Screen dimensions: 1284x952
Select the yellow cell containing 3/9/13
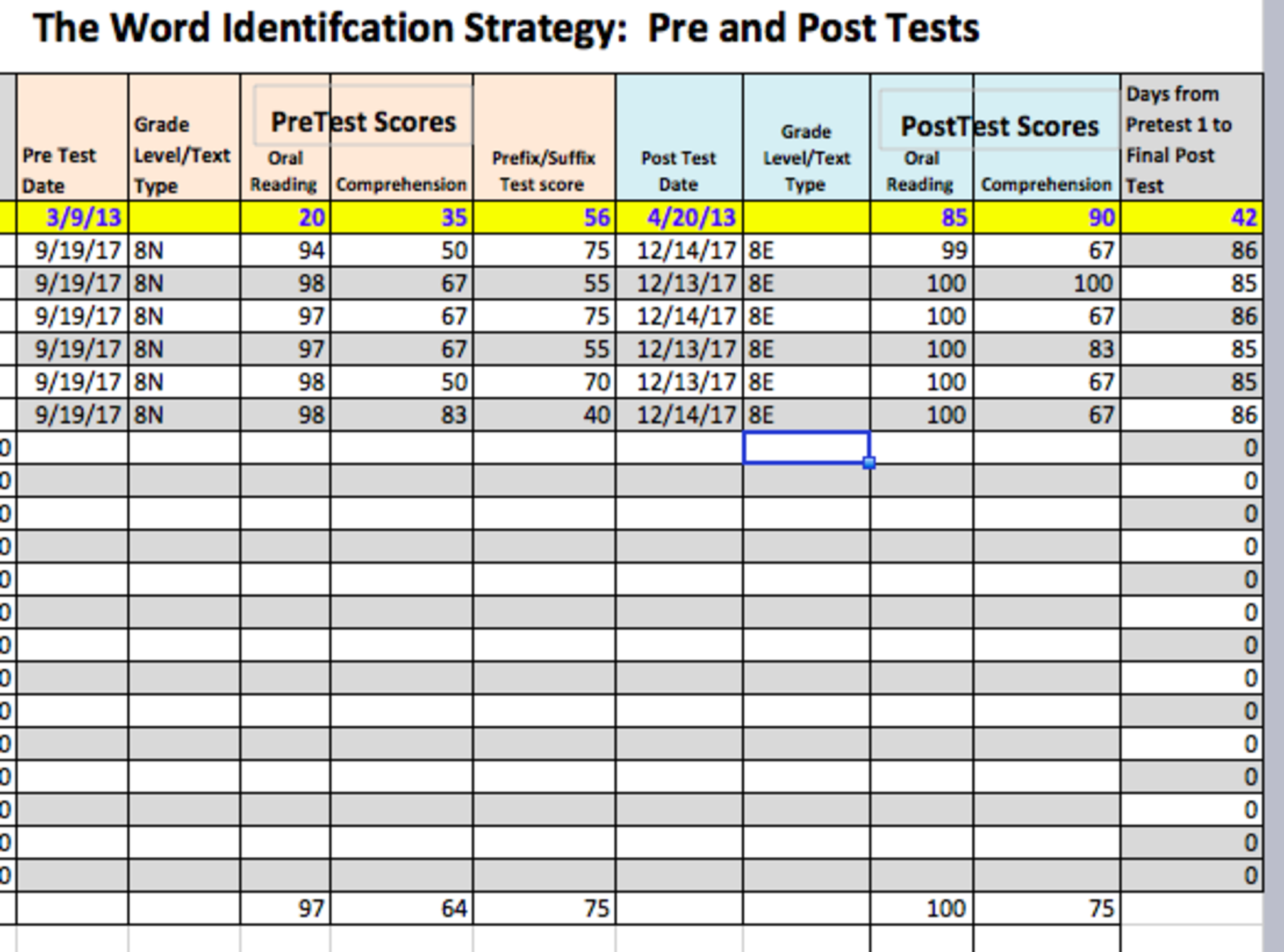point(72,217)
